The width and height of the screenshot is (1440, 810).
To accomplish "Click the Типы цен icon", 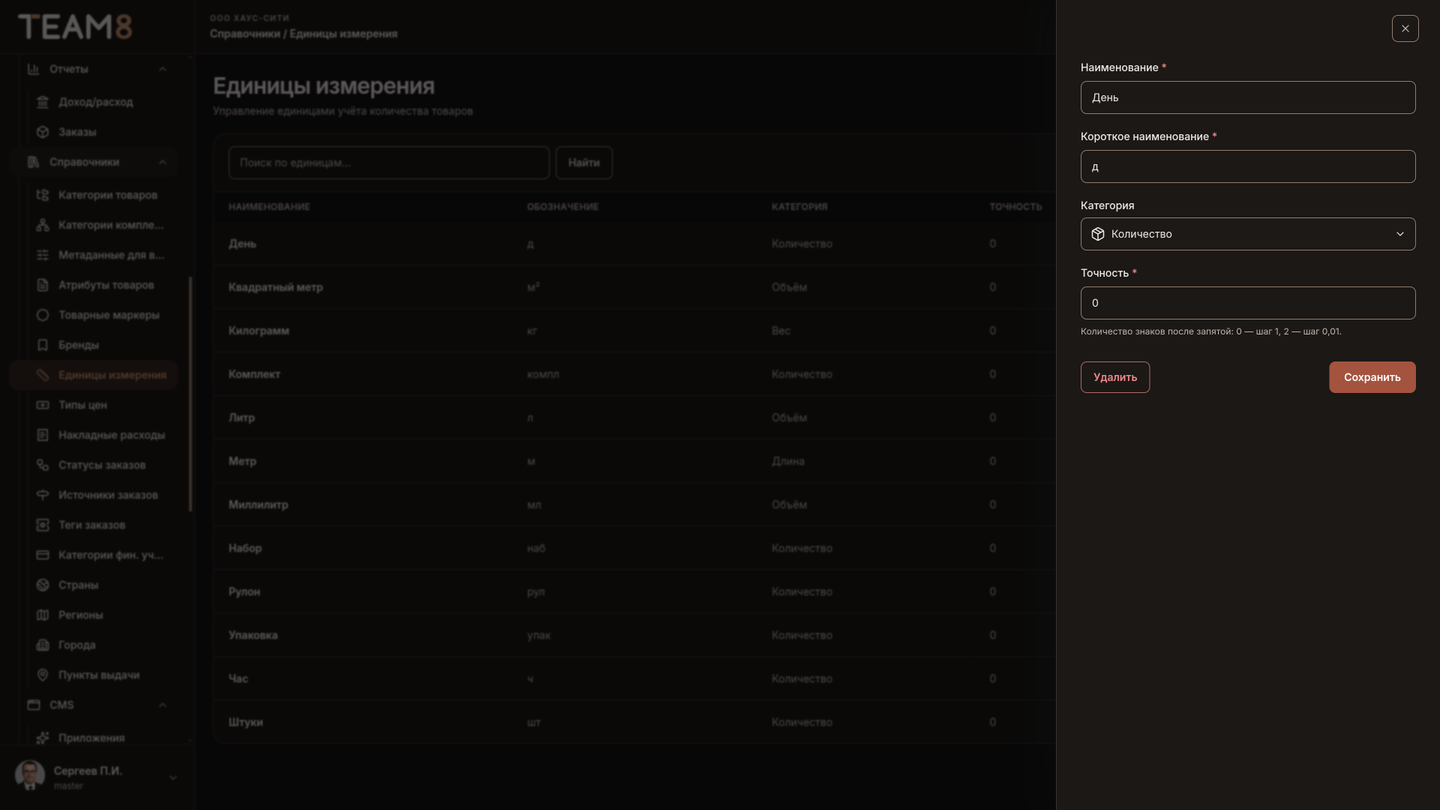I will tap(42, 405).
